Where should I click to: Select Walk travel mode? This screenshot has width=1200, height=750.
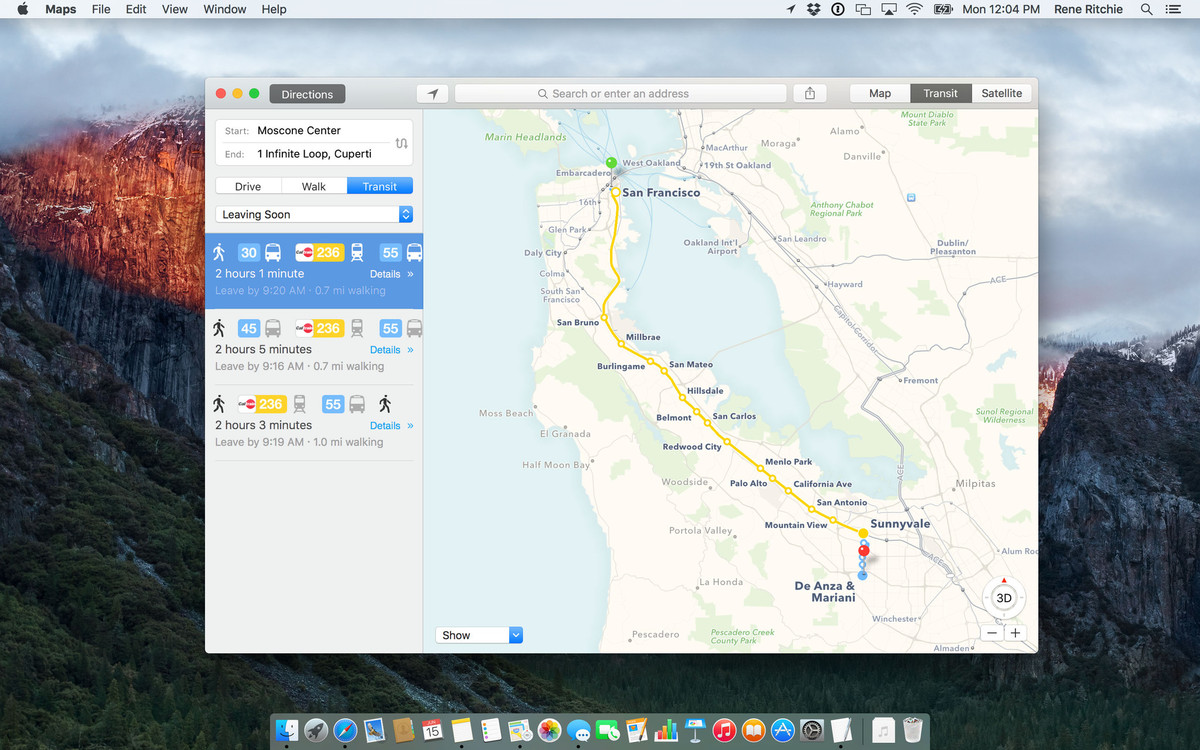click(x=314, y=186)
